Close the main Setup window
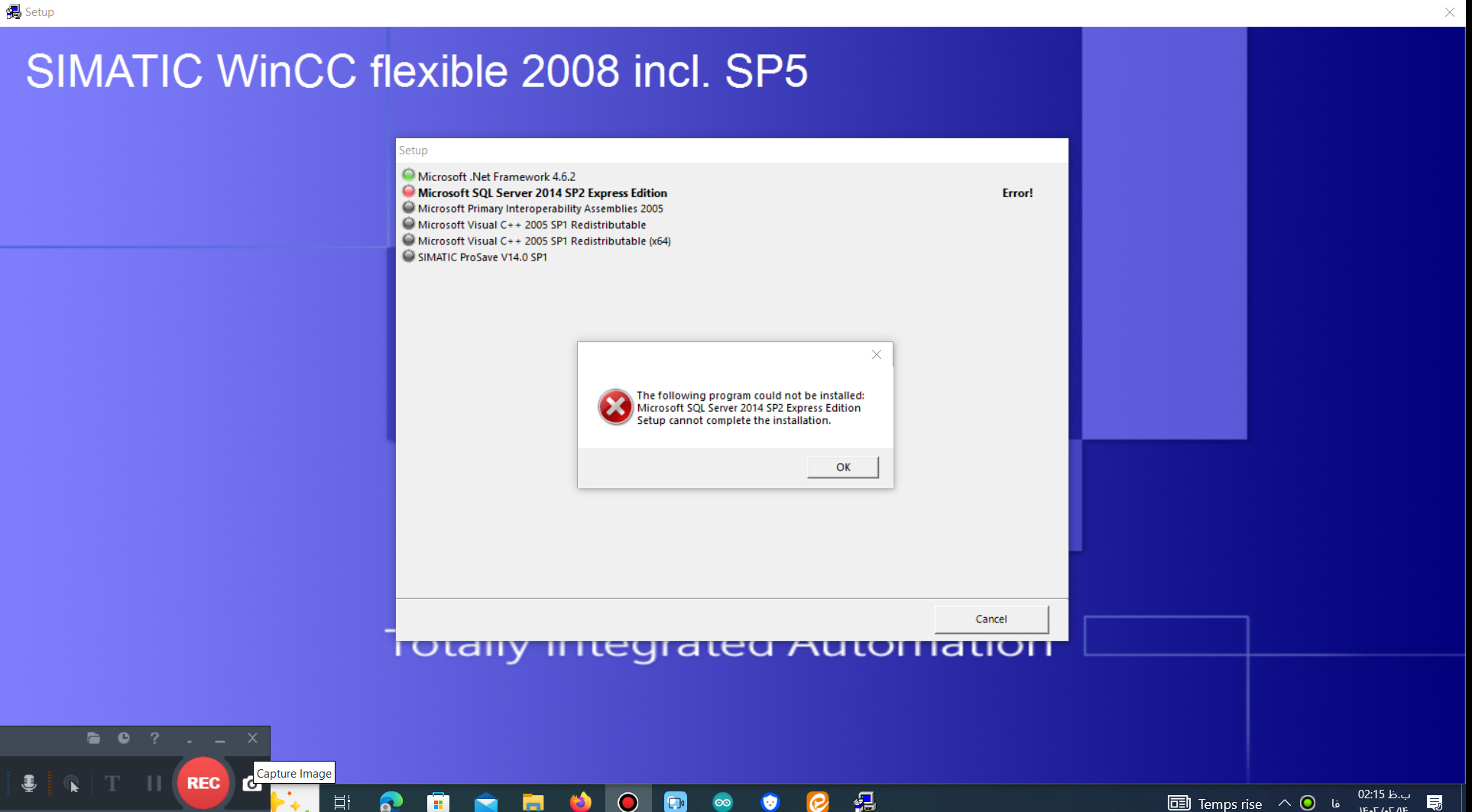This screenshot has width=1472, height=812. [x=1450, y=12]
